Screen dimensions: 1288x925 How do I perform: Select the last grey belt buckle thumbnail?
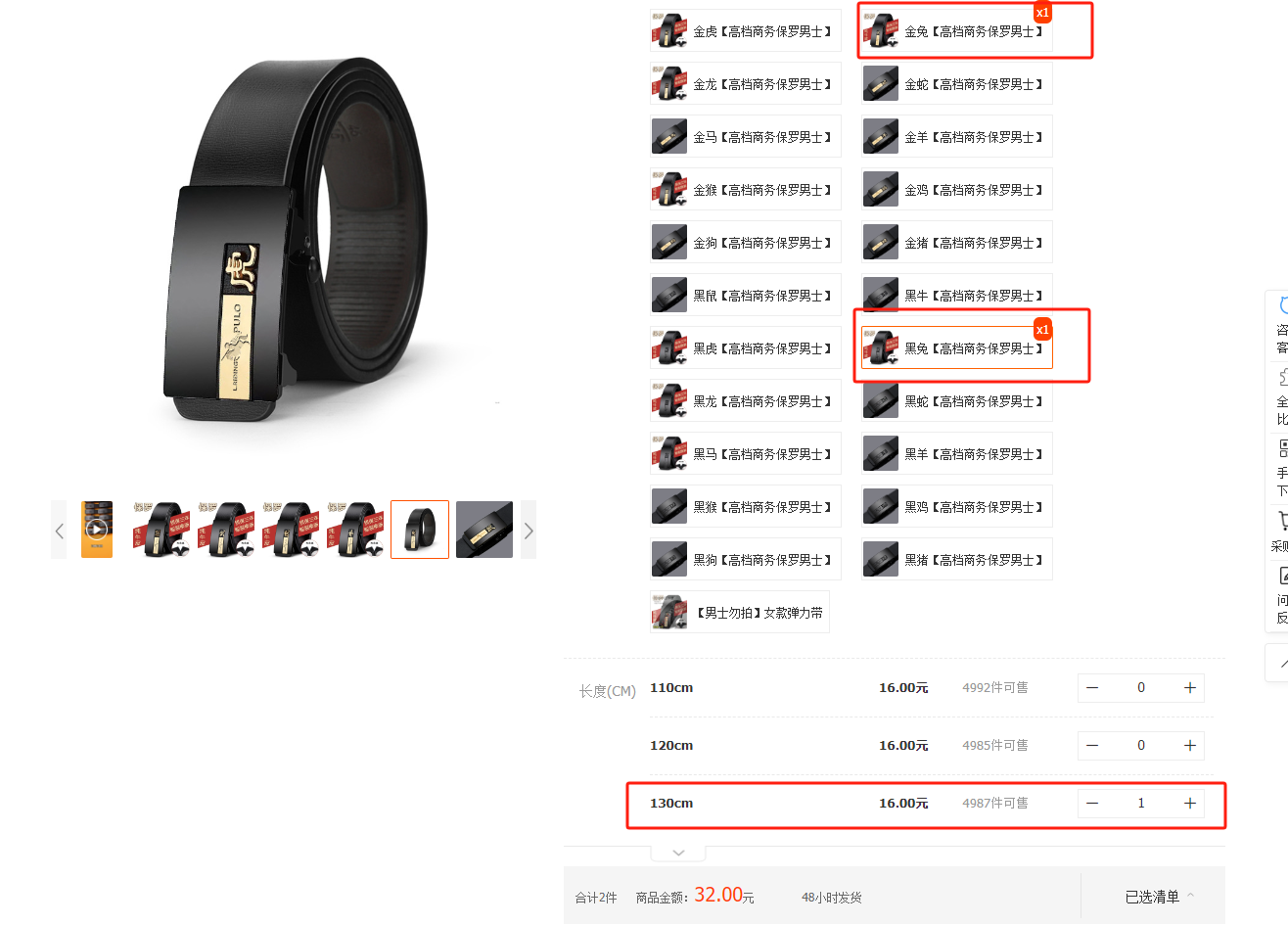tap(484, 530)
